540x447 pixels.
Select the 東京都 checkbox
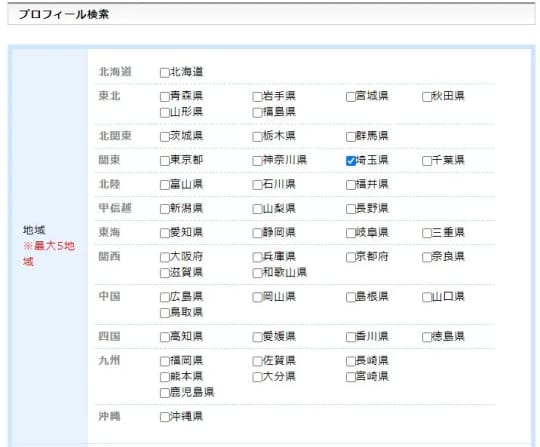point(165,161)
